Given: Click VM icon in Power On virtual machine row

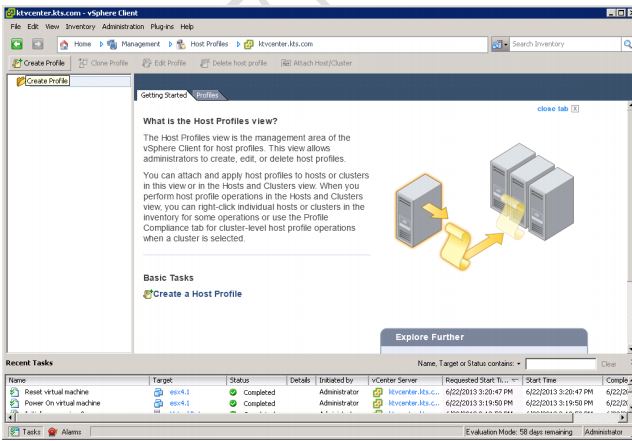Looking at the screenshot, I should click(158, 404).
